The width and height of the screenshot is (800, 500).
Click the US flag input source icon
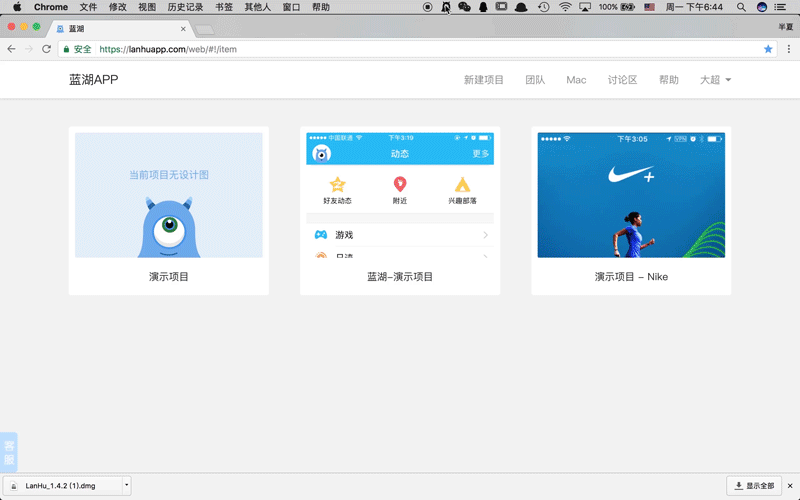649,7
